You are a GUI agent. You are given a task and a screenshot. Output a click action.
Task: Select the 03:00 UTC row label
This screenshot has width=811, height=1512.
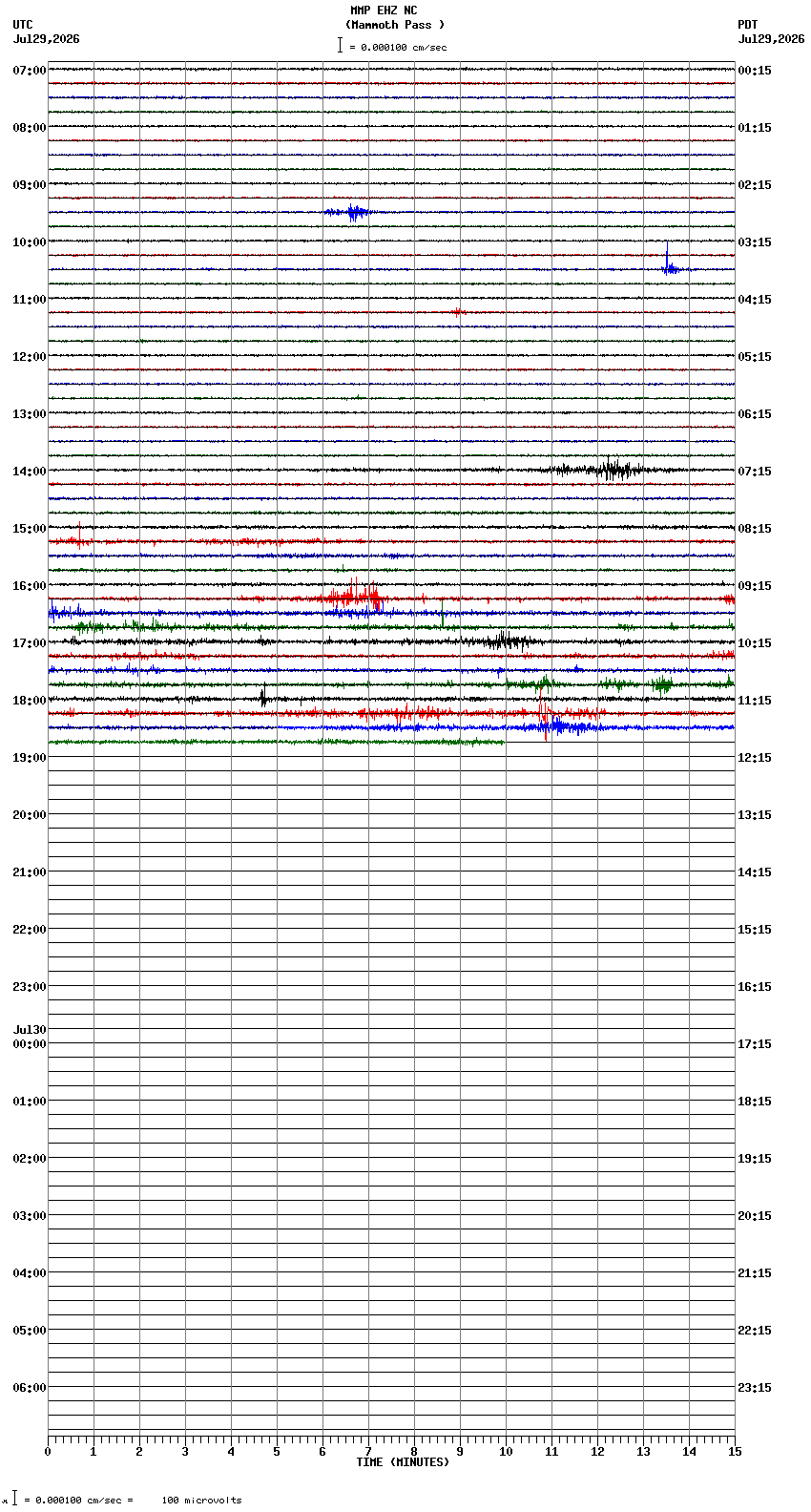30,1216
